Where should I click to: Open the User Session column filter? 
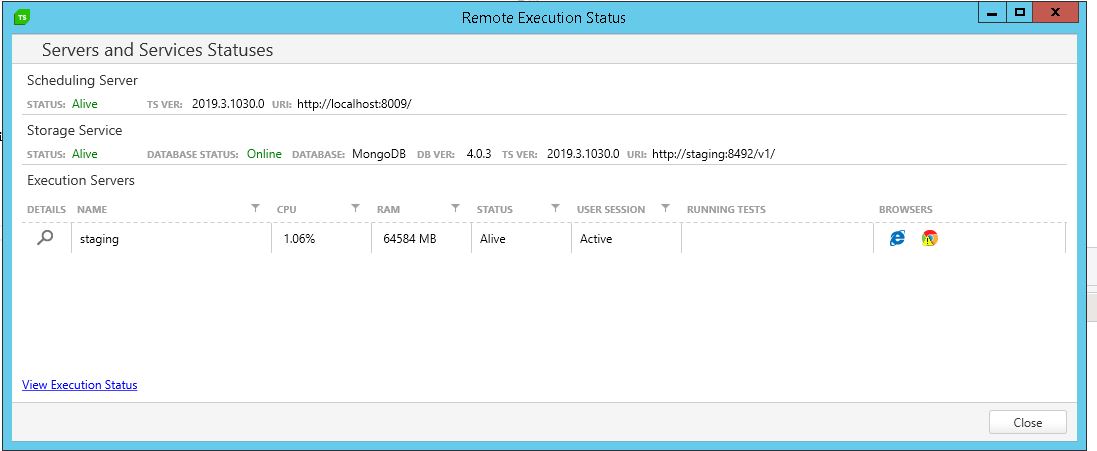(665, 208)
